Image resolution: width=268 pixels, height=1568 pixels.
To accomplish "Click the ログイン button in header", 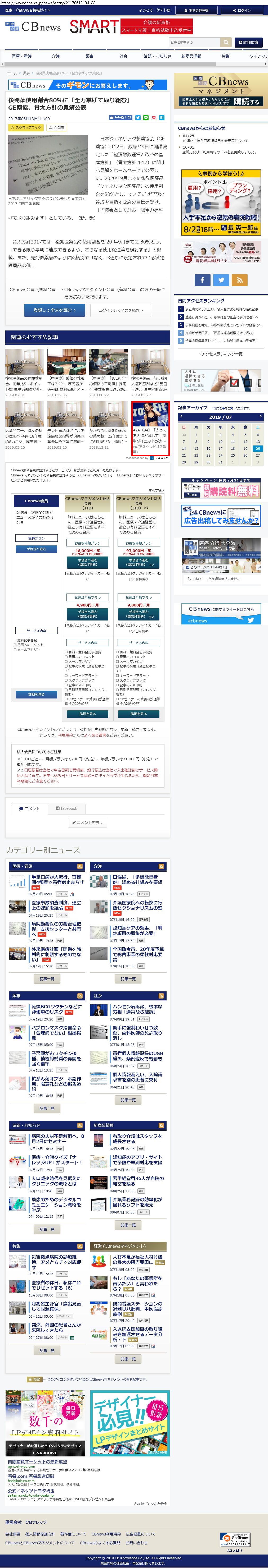I will (x=242, y=10).
